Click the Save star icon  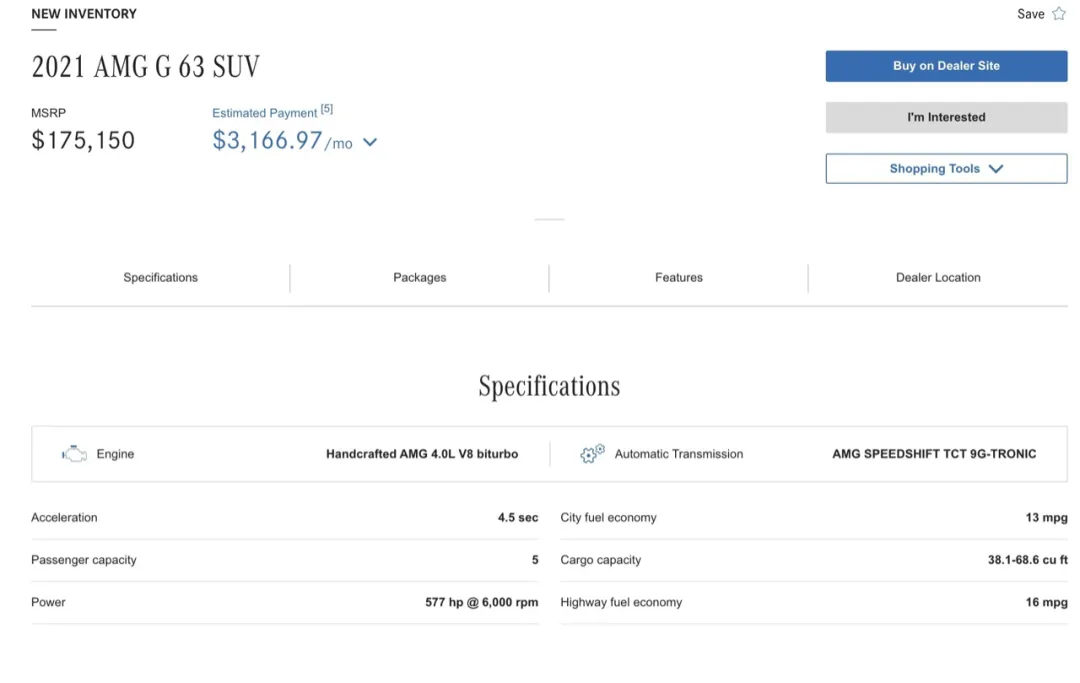(x=1059, y=14)
